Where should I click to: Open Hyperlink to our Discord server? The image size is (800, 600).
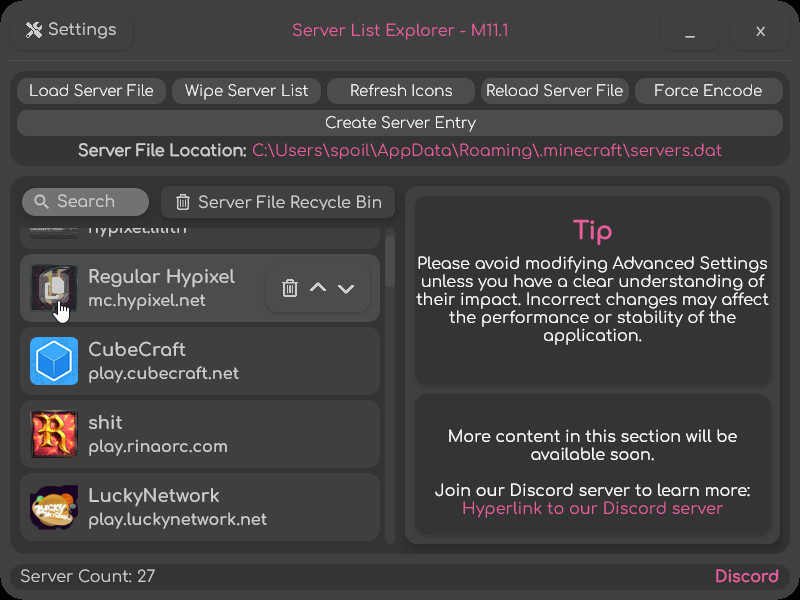592,508
